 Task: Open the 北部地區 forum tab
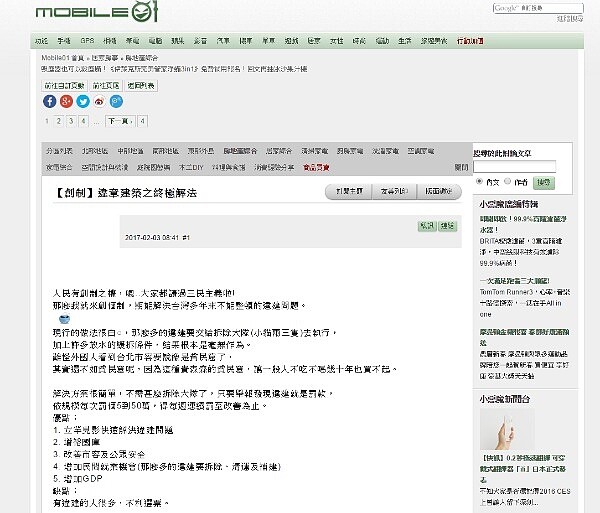click(x=95, y=151)
